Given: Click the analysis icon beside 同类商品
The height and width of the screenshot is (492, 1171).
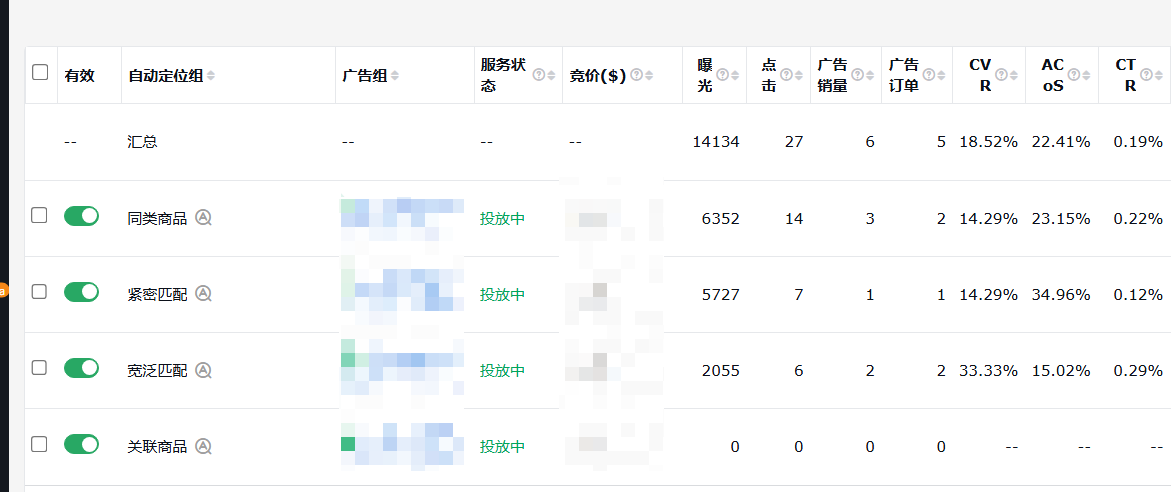Looking at the screenshot, I should click(x=203, y=218).
